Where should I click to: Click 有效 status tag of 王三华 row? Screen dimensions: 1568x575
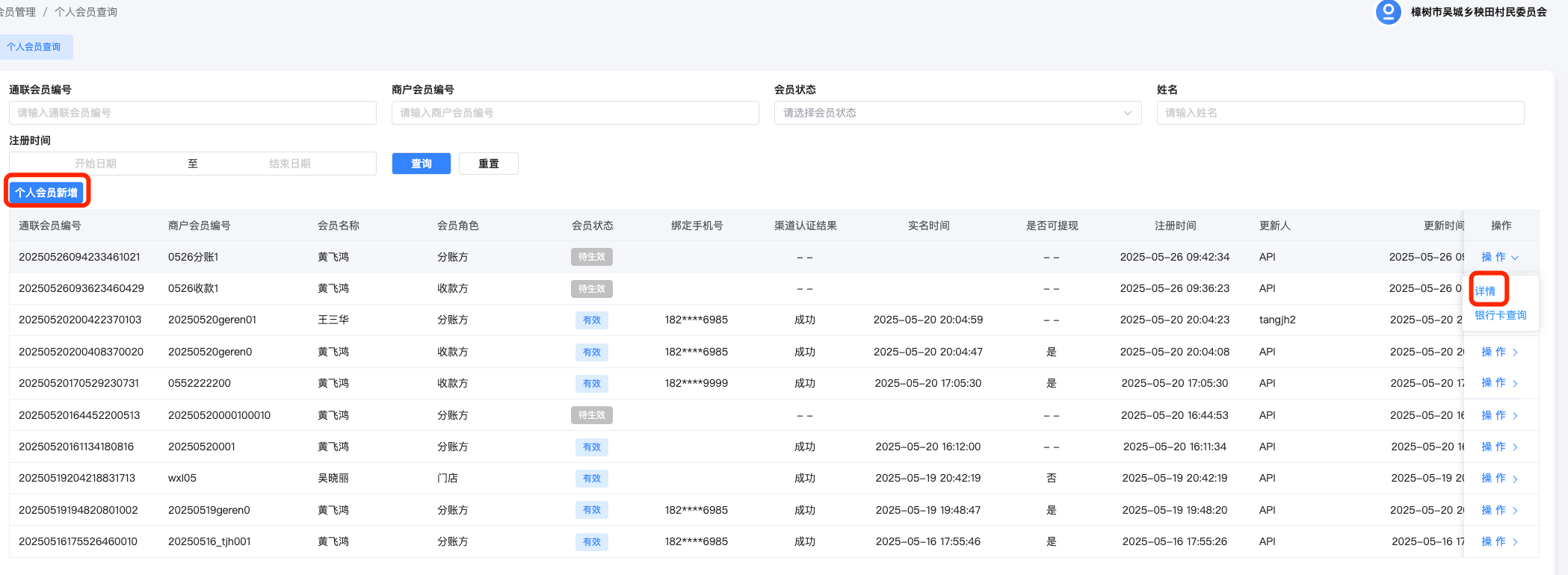[x=592, y=320]
